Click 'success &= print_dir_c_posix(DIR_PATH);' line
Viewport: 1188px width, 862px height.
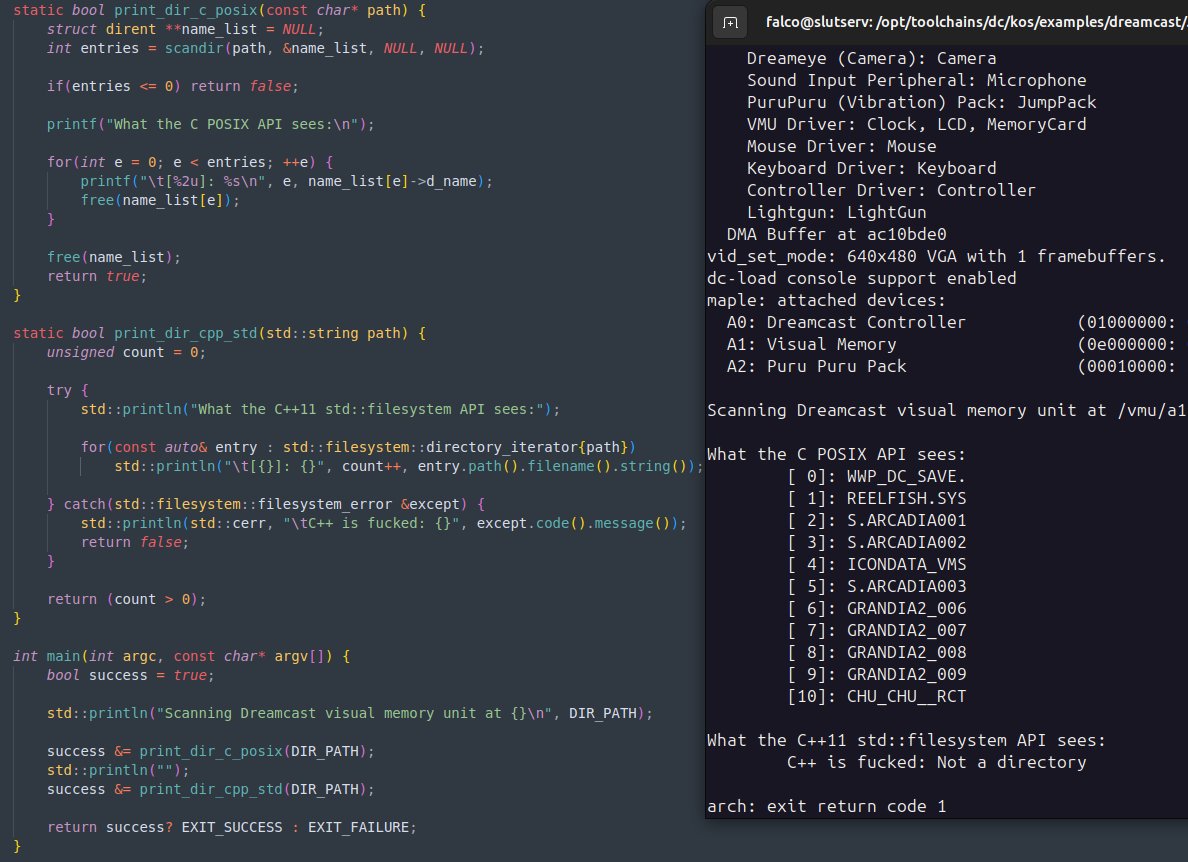pos(211,751)
